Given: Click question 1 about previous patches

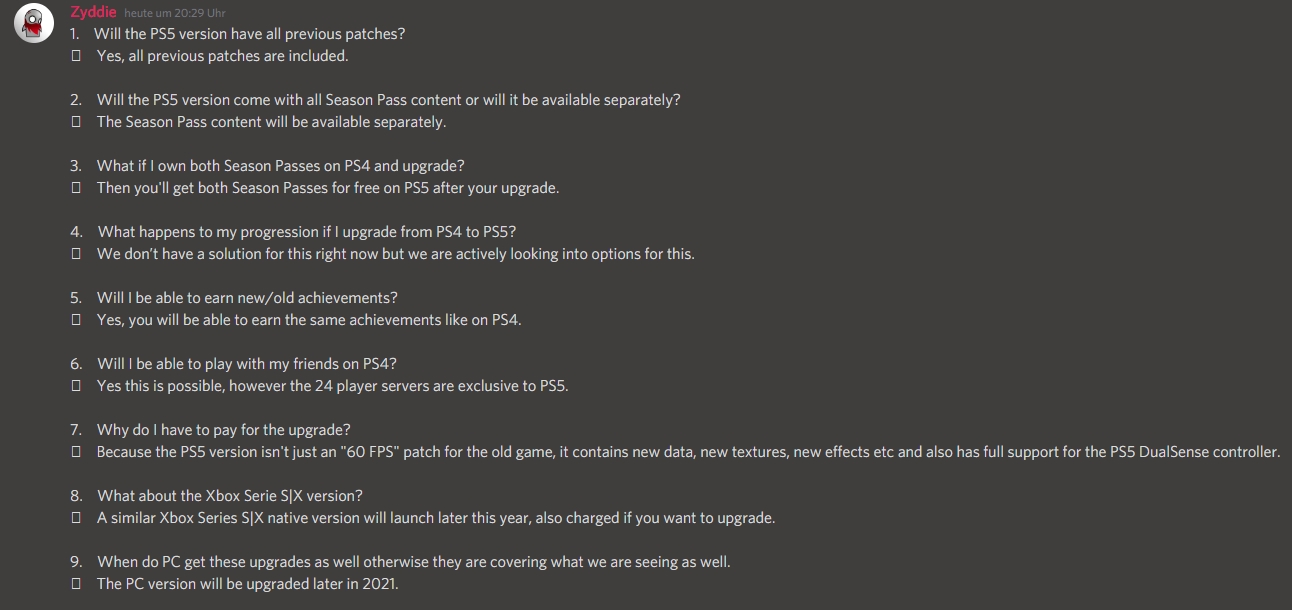Looking at the screenshot, I should click(249, 34).
